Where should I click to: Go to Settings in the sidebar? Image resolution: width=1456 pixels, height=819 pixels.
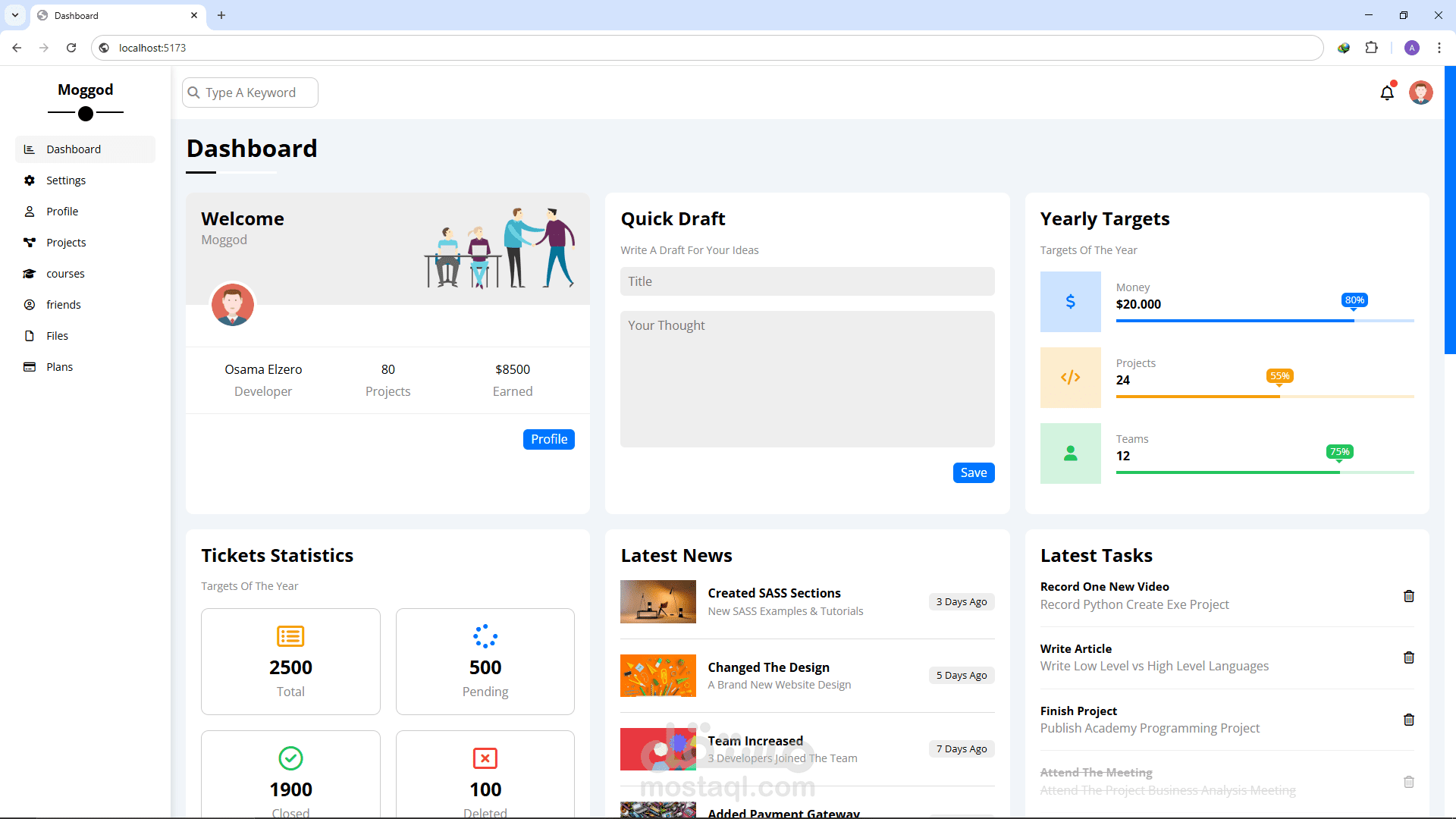(x=85, y=180)
